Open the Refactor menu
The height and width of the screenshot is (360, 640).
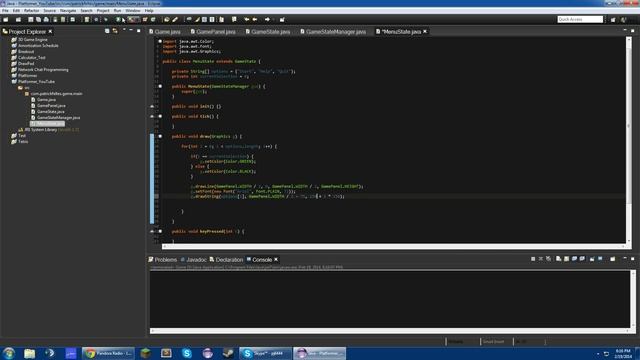(31, 11)
